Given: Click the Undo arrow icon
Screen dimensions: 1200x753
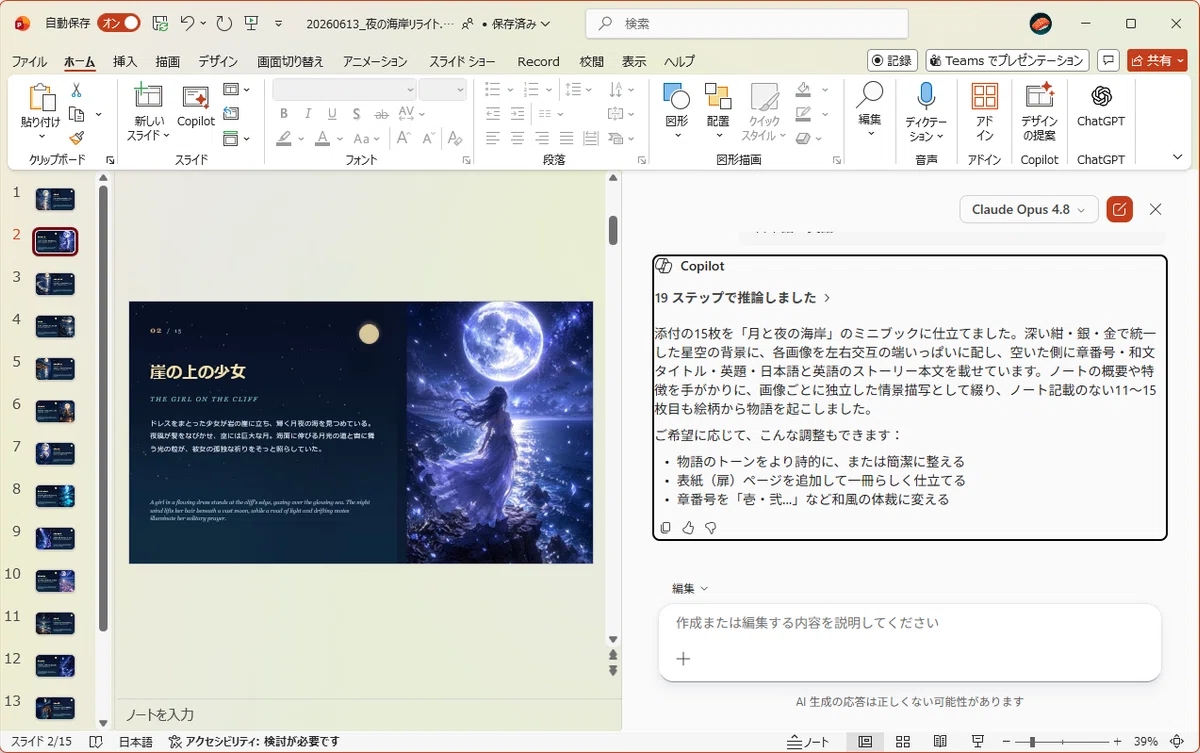Looking at the screenshot, I should pyautogui.click(x=187, y=23).
